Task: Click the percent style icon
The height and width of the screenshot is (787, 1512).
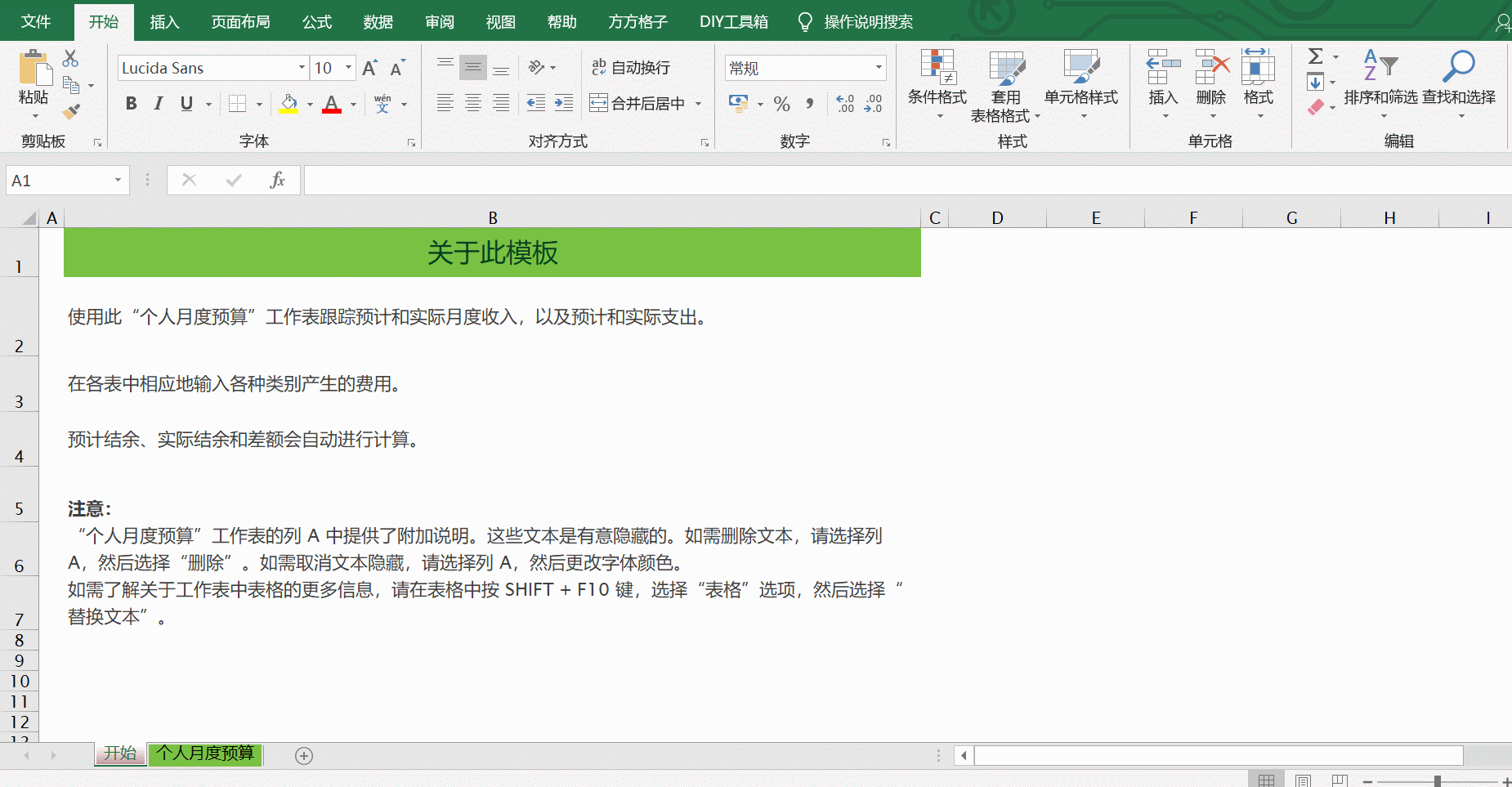Action: tap(781, 104)
